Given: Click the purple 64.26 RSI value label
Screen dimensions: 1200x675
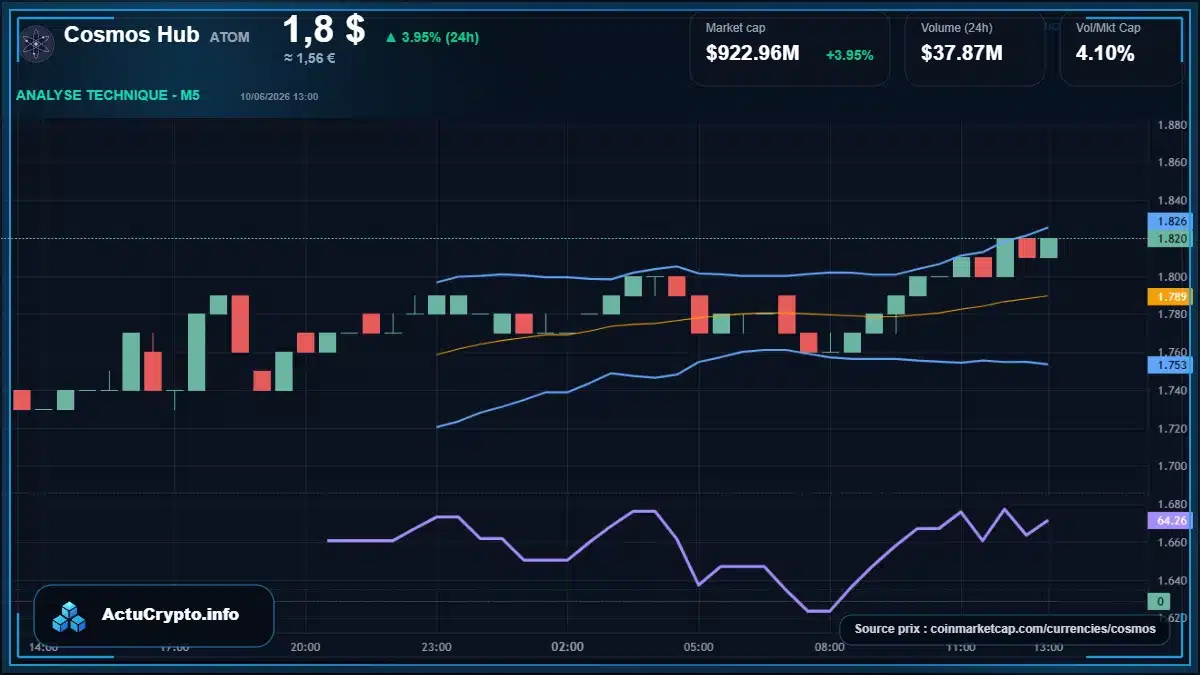Looking at the screenshot, I should (1171, 520).
